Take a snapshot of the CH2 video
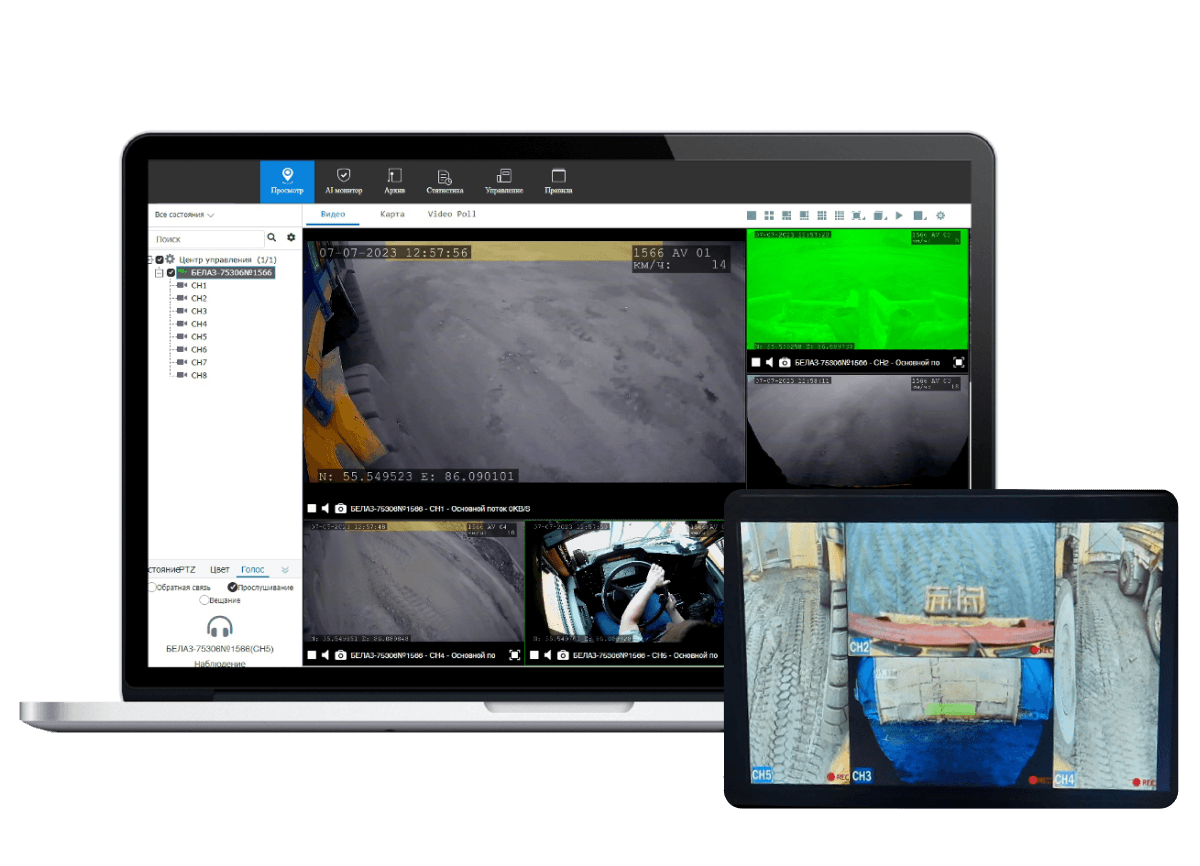 (x=785, y=362)
